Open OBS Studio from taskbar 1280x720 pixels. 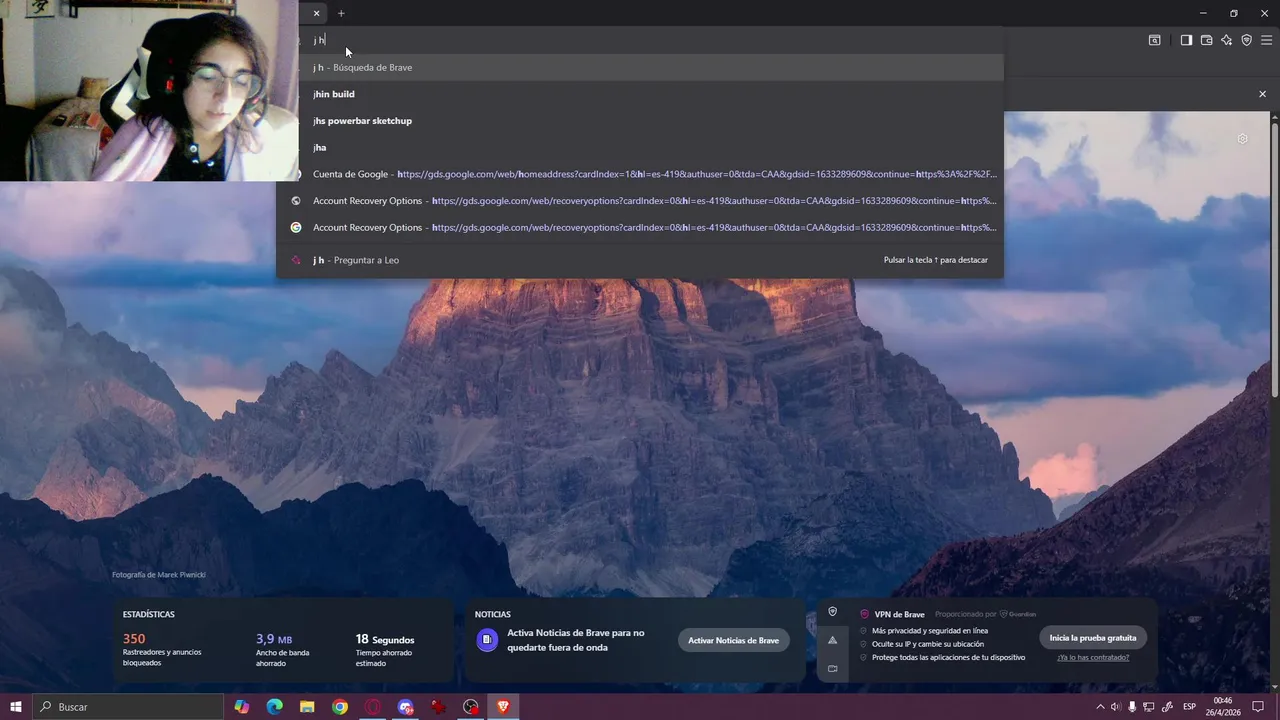[471, 707]
